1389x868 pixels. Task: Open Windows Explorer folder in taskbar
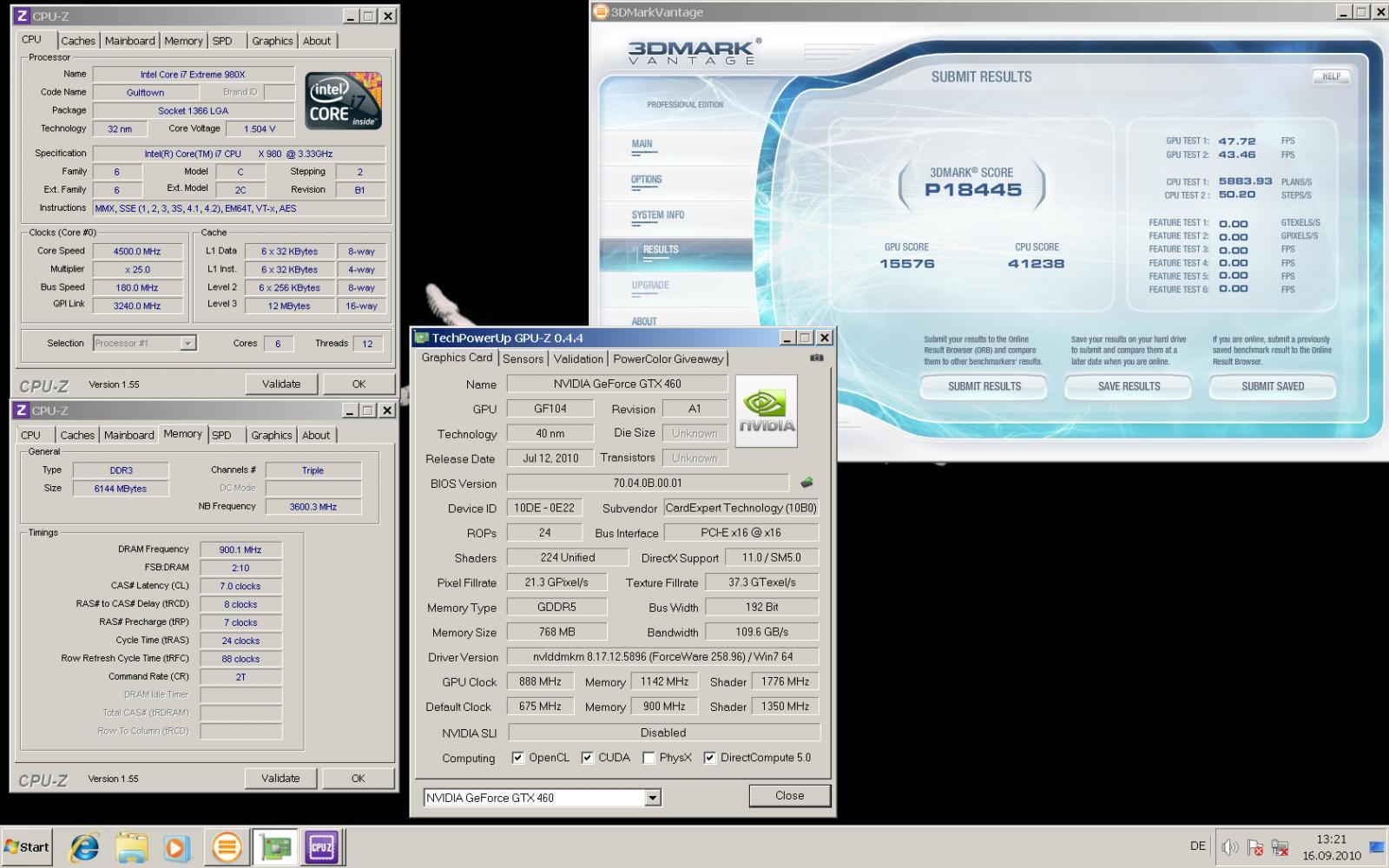(131, 847)
